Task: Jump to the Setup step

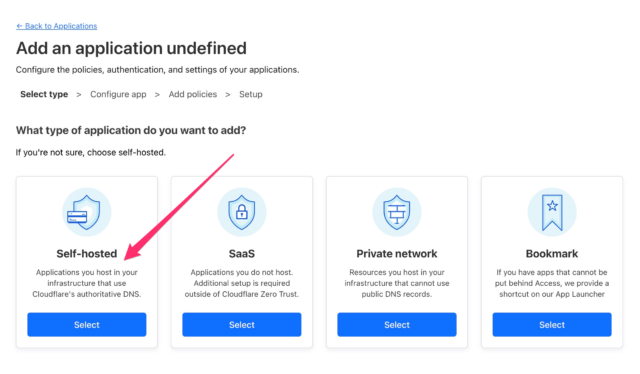Action: (251, 94)
